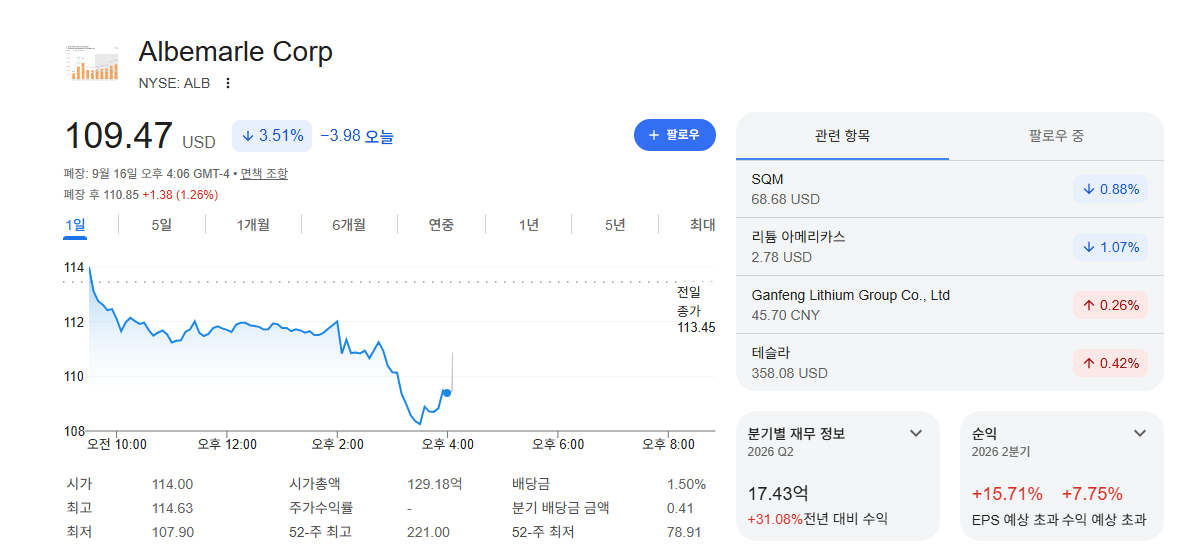Click the 3.51% down-arrow change badge

272,136
